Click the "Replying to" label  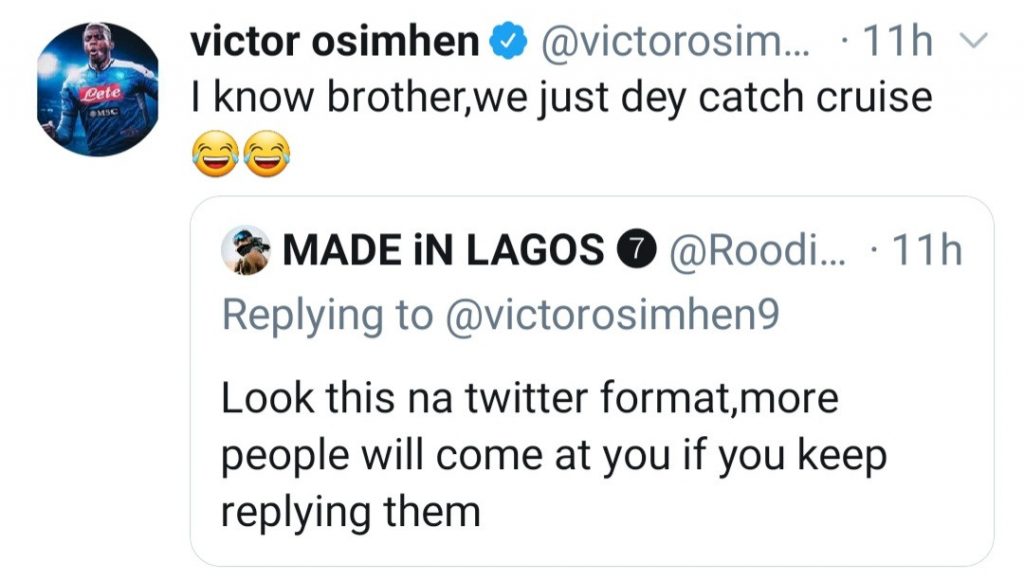326,314
